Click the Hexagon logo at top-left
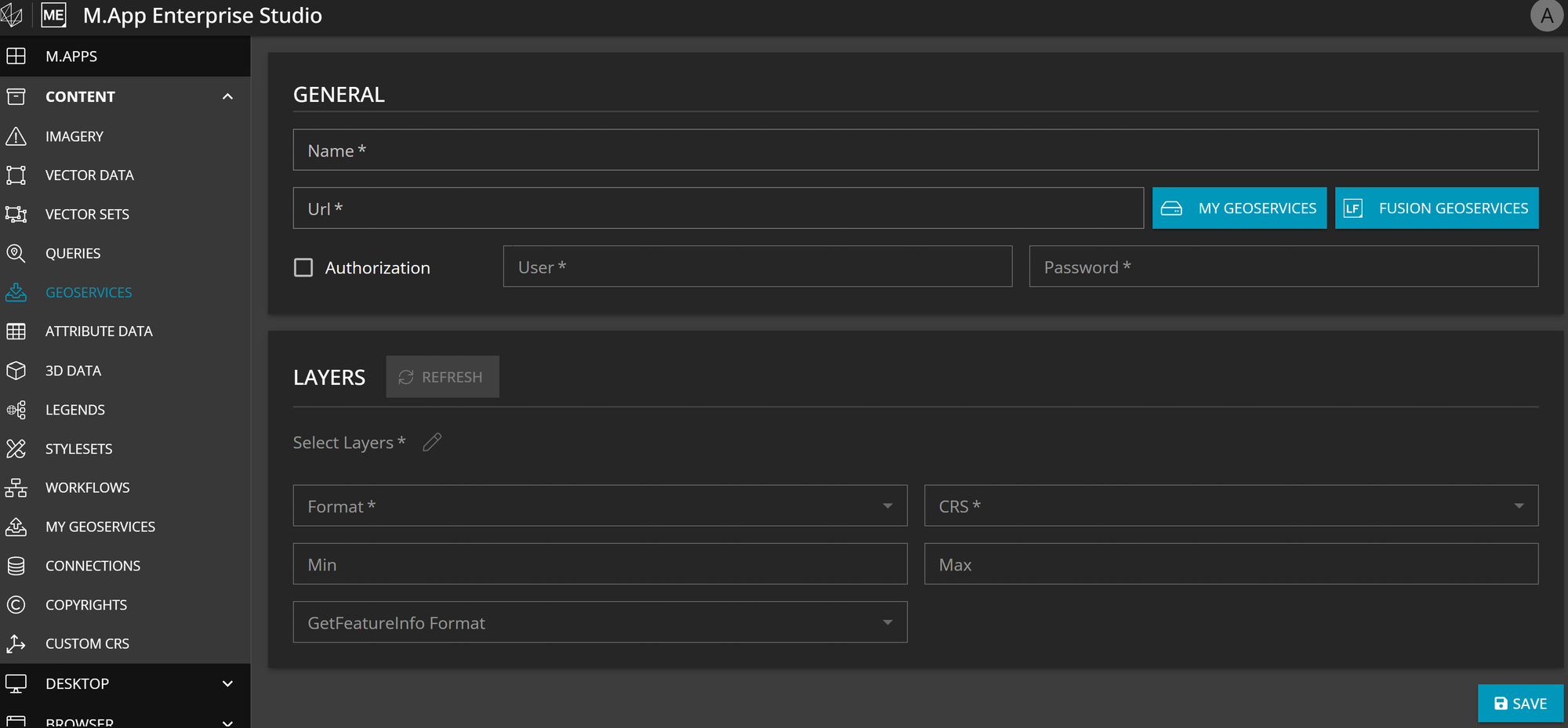Image resolution: width=1568 pixels, height=728 pixels. [x=12, y=16]
